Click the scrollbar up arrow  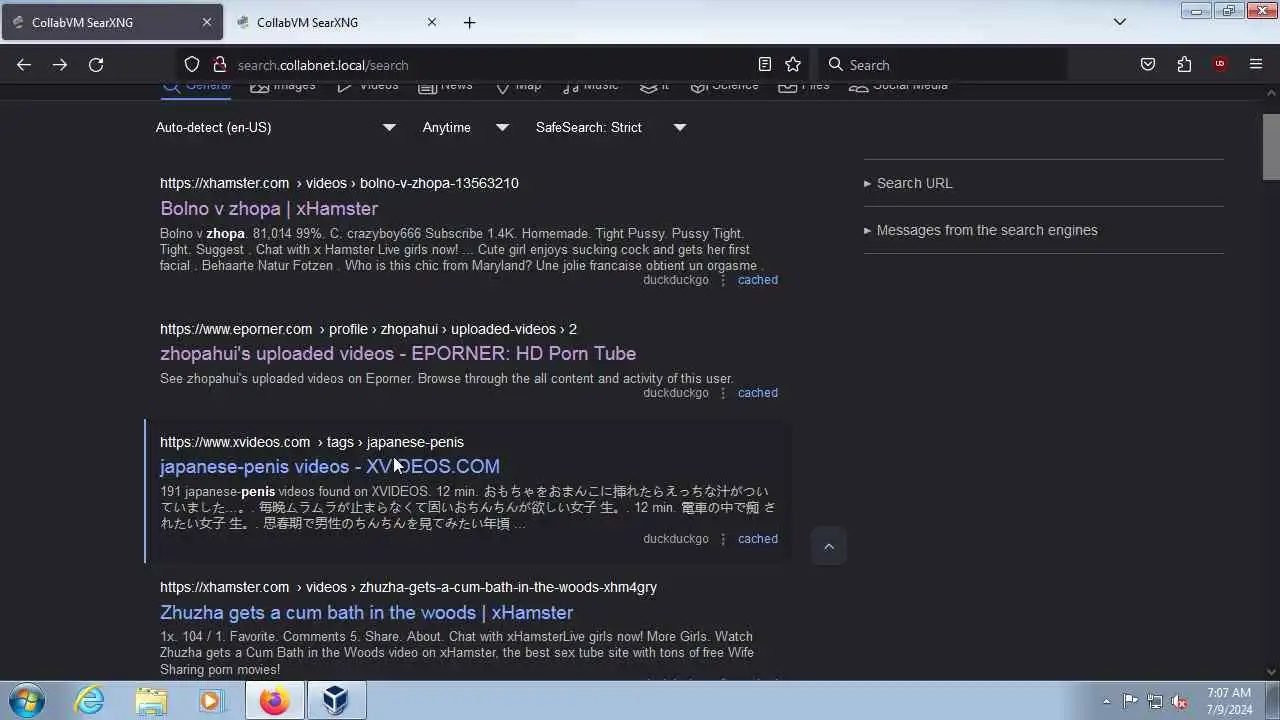pos(1271,93)
